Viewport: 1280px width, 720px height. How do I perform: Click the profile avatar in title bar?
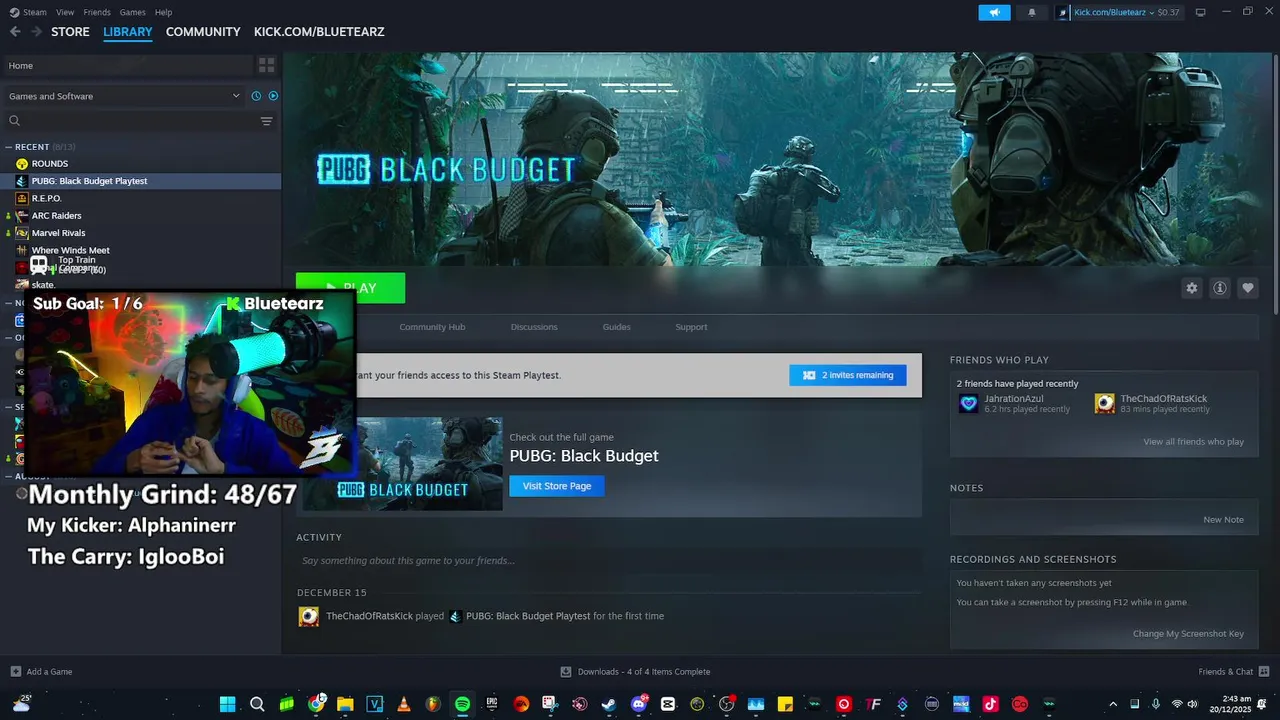click(x=1062, y=12)
